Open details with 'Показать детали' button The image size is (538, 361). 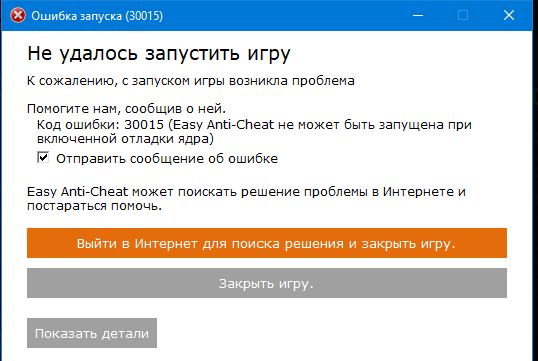click(92, 333)
